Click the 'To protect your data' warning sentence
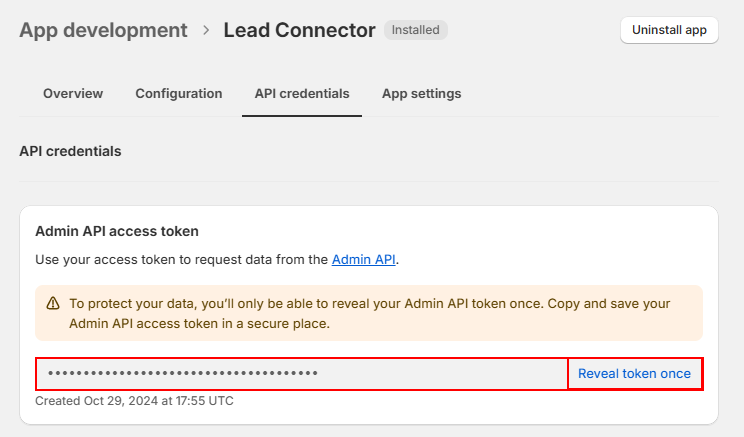744x437 pixels. click(369, 303)
